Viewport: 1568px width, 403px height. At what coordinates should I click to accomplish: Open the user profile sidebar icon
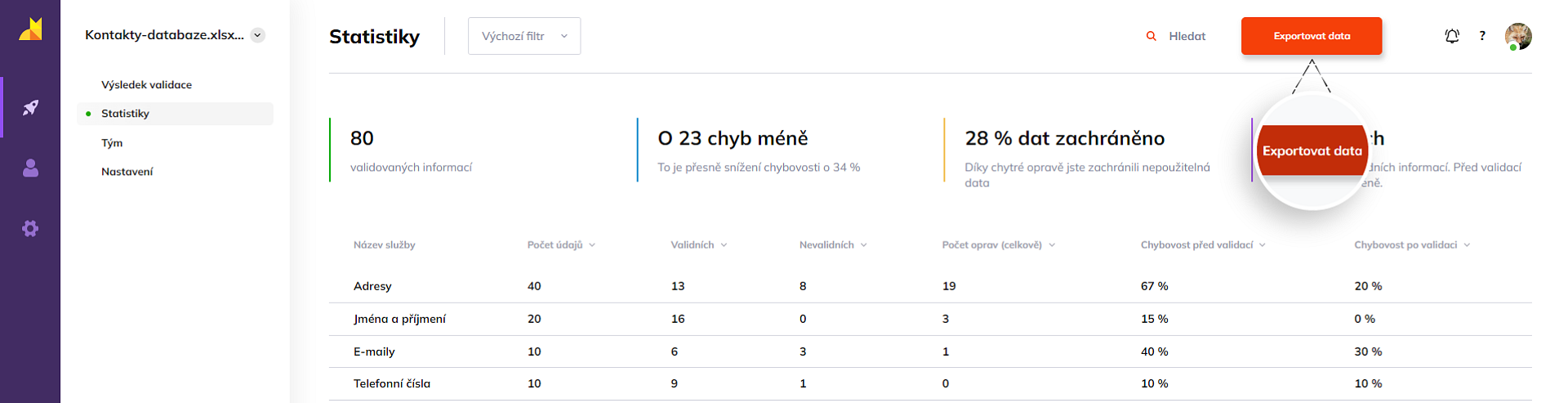coord(30,168)
